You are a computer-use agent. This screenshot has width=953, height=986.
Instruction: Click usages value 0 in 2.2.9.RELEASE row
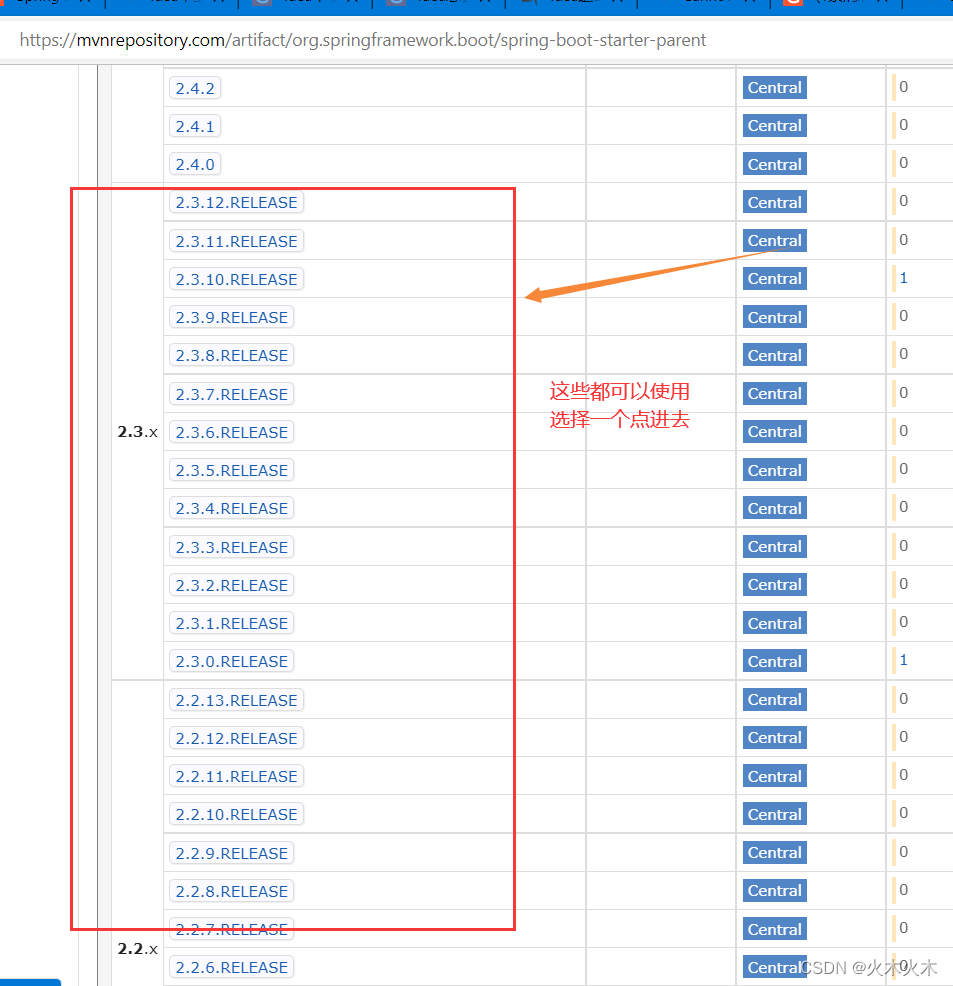pyautogui.click(x=903, y=851)
